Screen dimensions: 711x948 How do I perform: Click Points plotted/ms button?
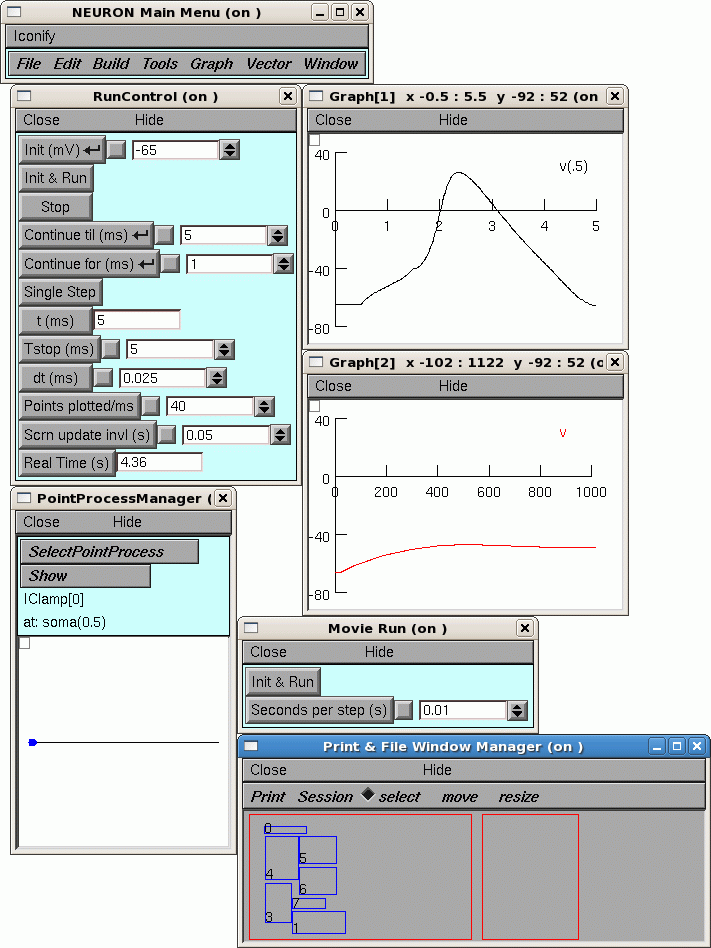pyautogui.click(x=79, y=406)
